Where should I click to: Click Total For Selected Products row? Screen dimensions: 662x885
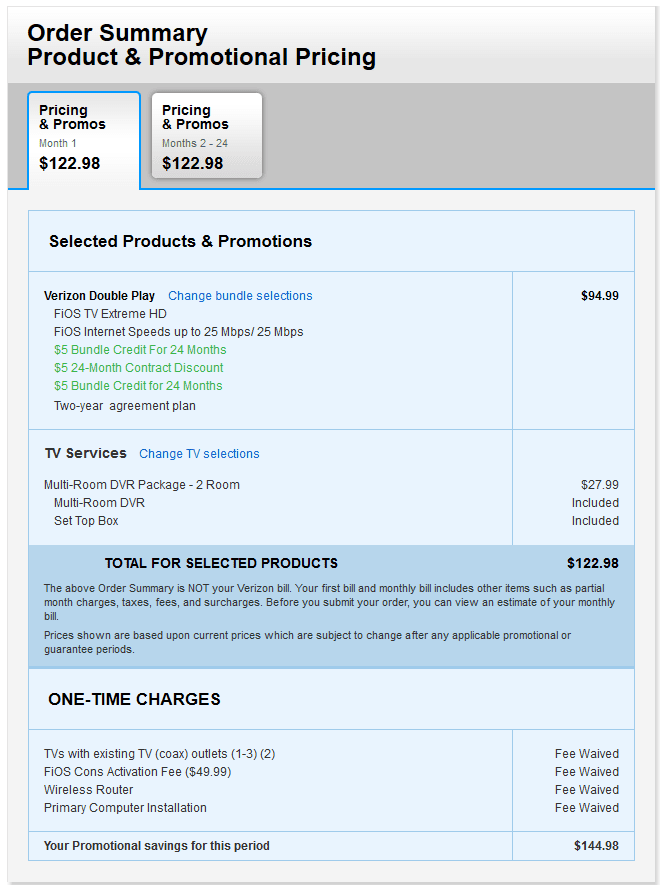pos(221,563)
